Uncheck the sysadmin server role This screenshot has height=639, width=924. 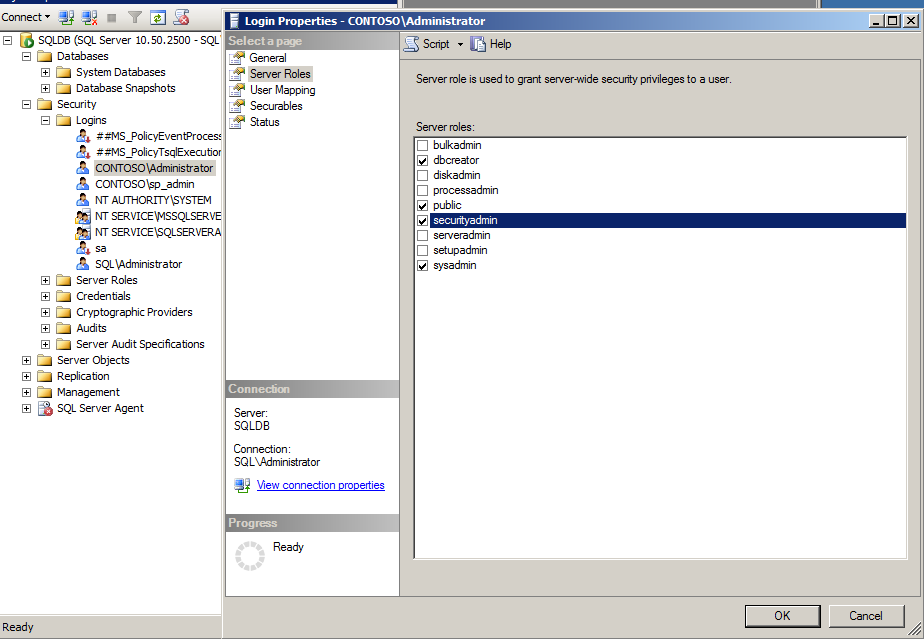tap(422, 265)
